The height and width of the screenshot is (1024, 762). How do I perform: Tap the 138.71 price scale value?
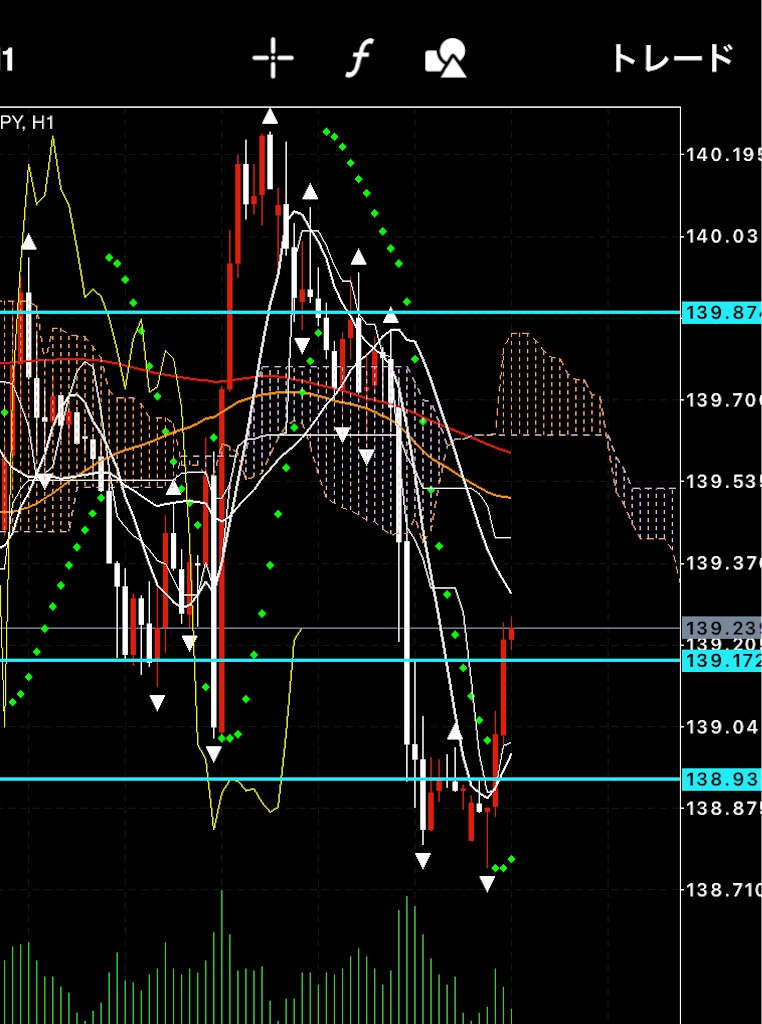(723, 889)
